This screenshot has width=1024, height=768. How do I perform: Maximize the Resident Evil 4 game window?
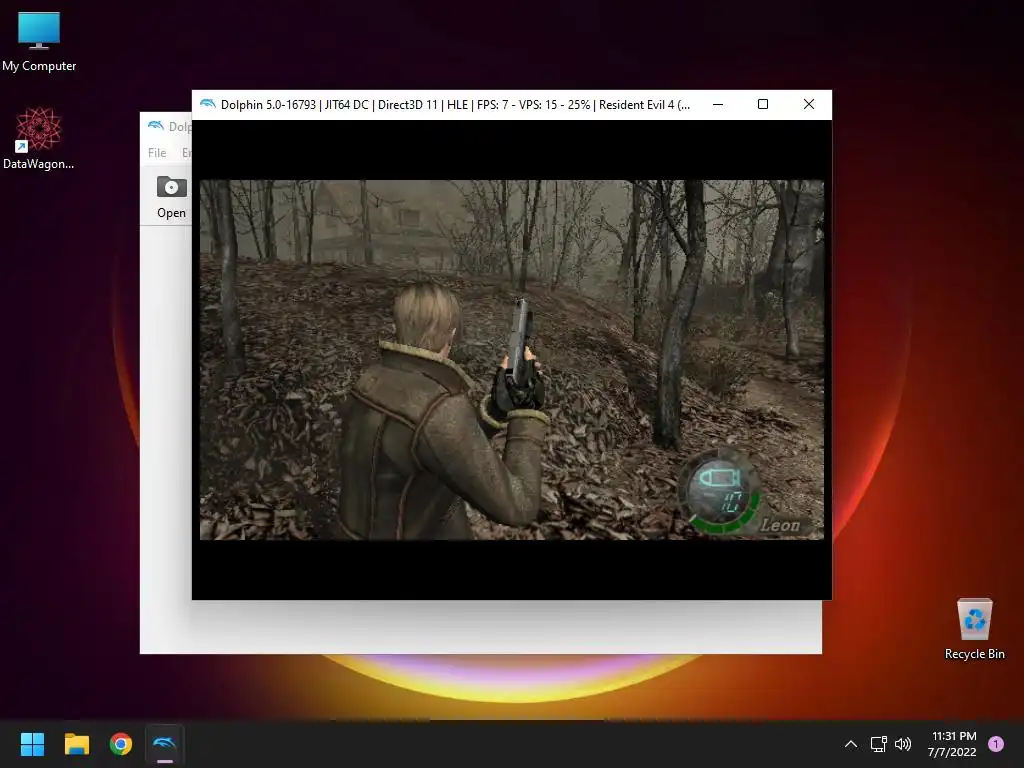(763, 104)
